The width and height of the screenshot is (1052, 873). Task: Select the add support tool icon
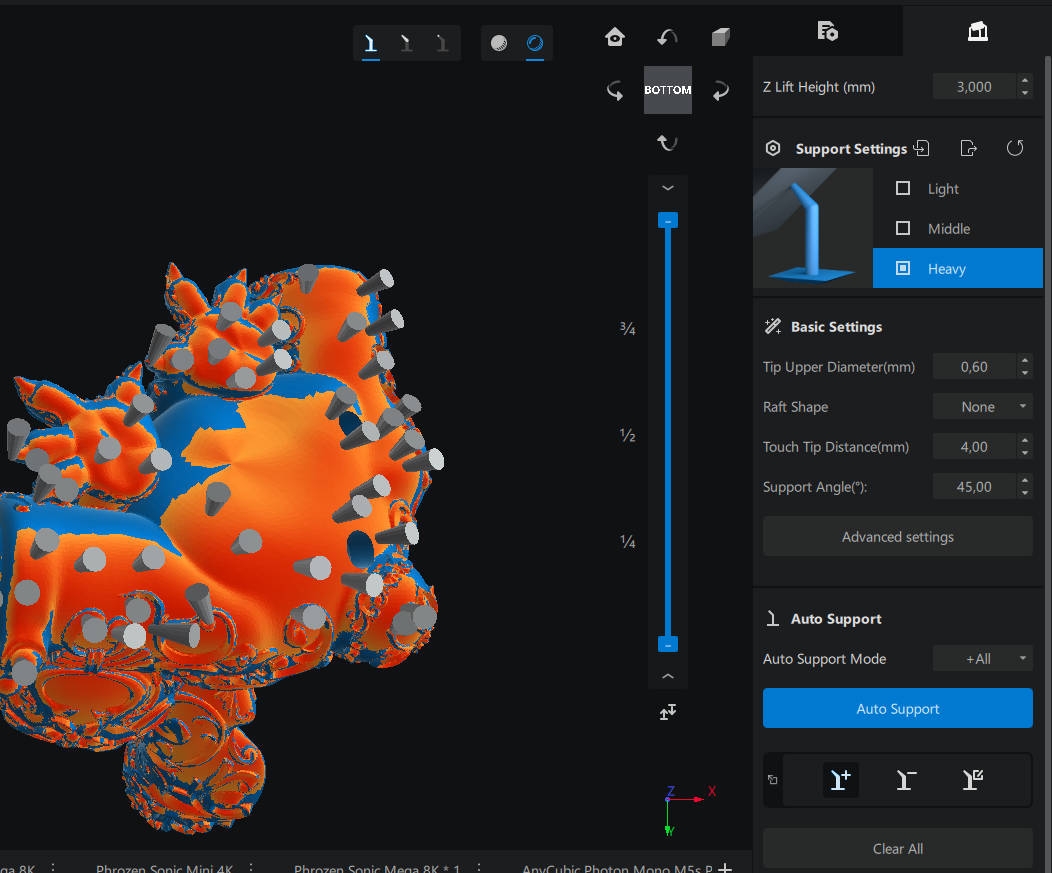[x=841, y=780]
